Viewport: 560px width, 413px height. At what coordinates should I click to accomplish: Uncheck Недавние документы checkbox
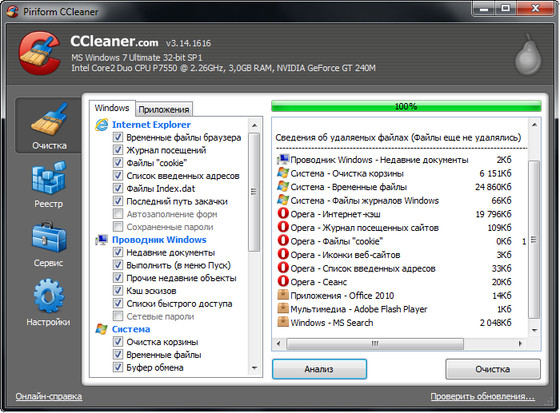[118, 252]
